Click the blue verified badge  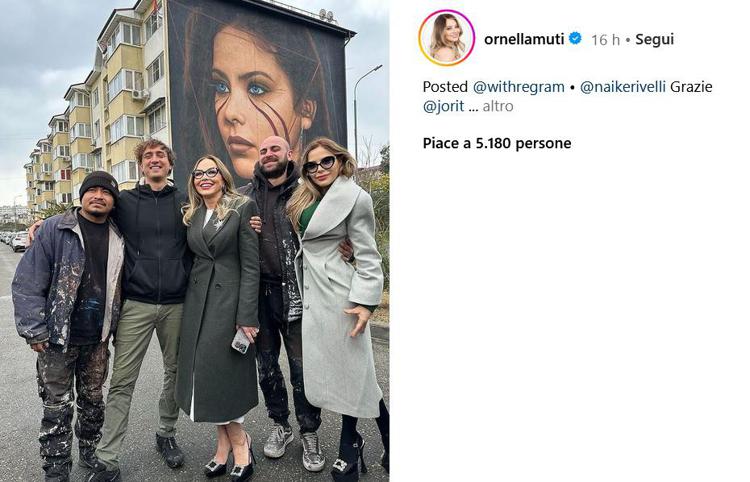(x=575, y=38)
